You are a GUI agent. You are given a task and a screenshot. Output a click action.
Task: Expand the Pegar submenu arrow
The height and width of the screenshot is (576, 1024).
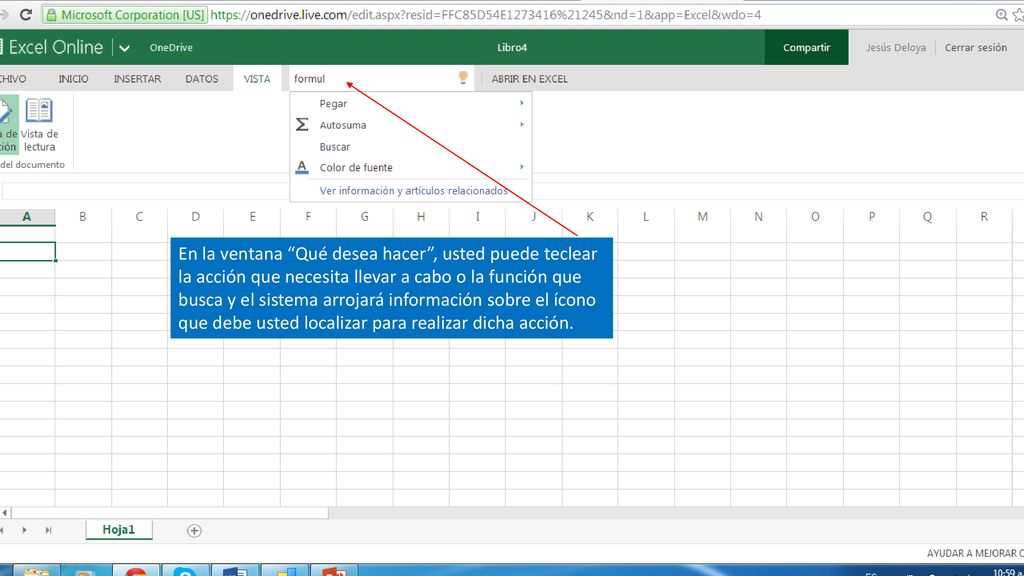tap(522, 103)
